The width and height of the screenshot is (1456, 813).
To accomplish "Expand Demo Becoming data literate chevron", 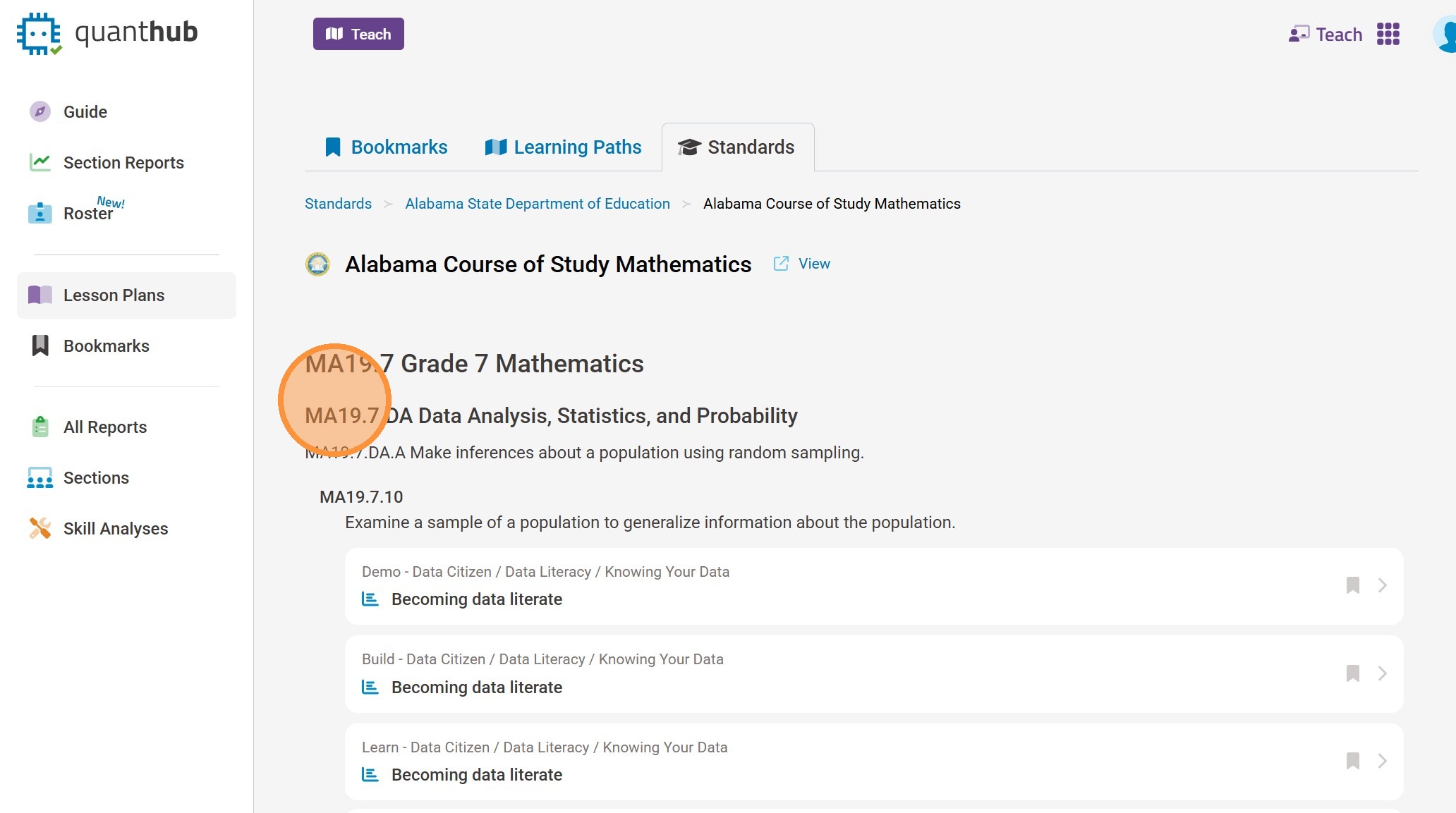I will coord(1382,585).
